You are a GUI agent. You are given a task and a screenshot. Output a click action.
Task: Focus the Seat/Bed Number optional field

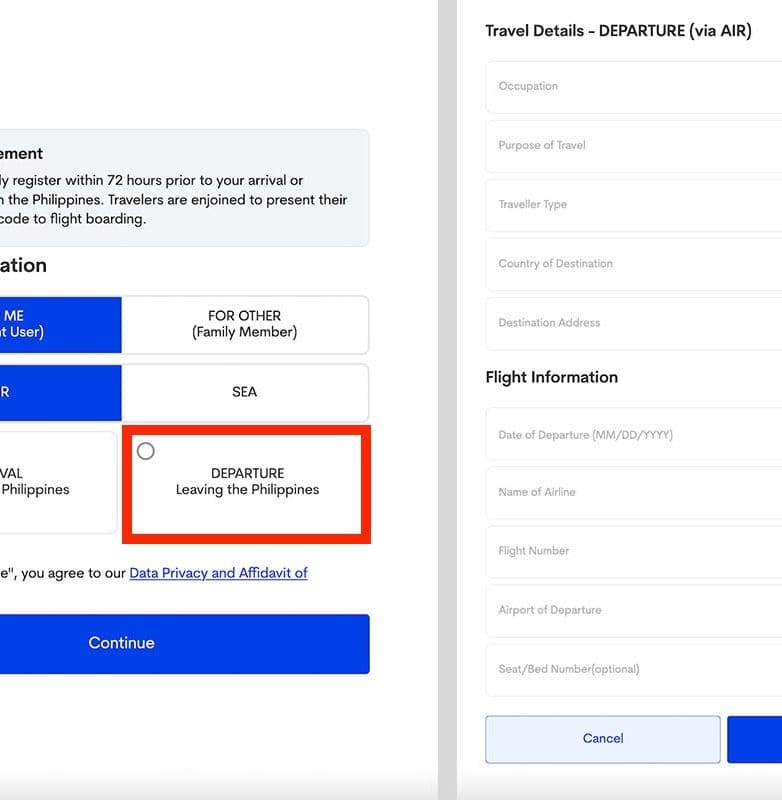pos(633,669)
